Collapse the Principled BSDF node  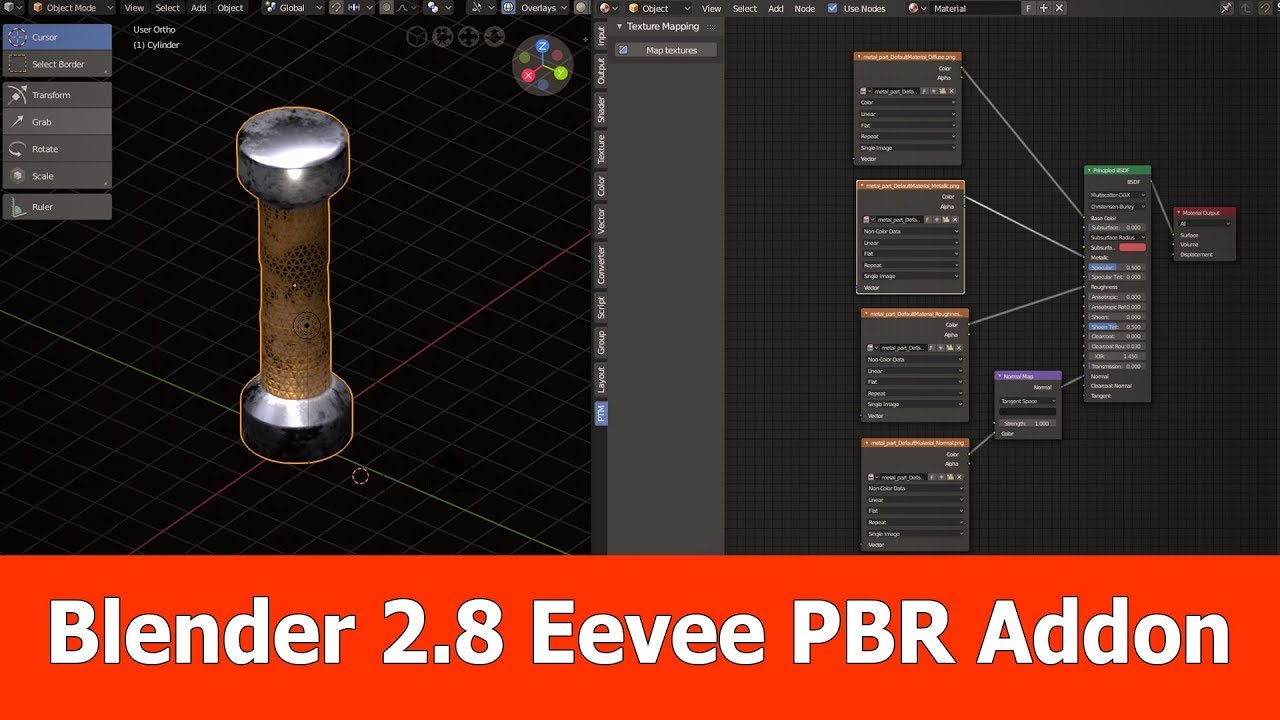pyautogui.click(x=1090, y=170)
